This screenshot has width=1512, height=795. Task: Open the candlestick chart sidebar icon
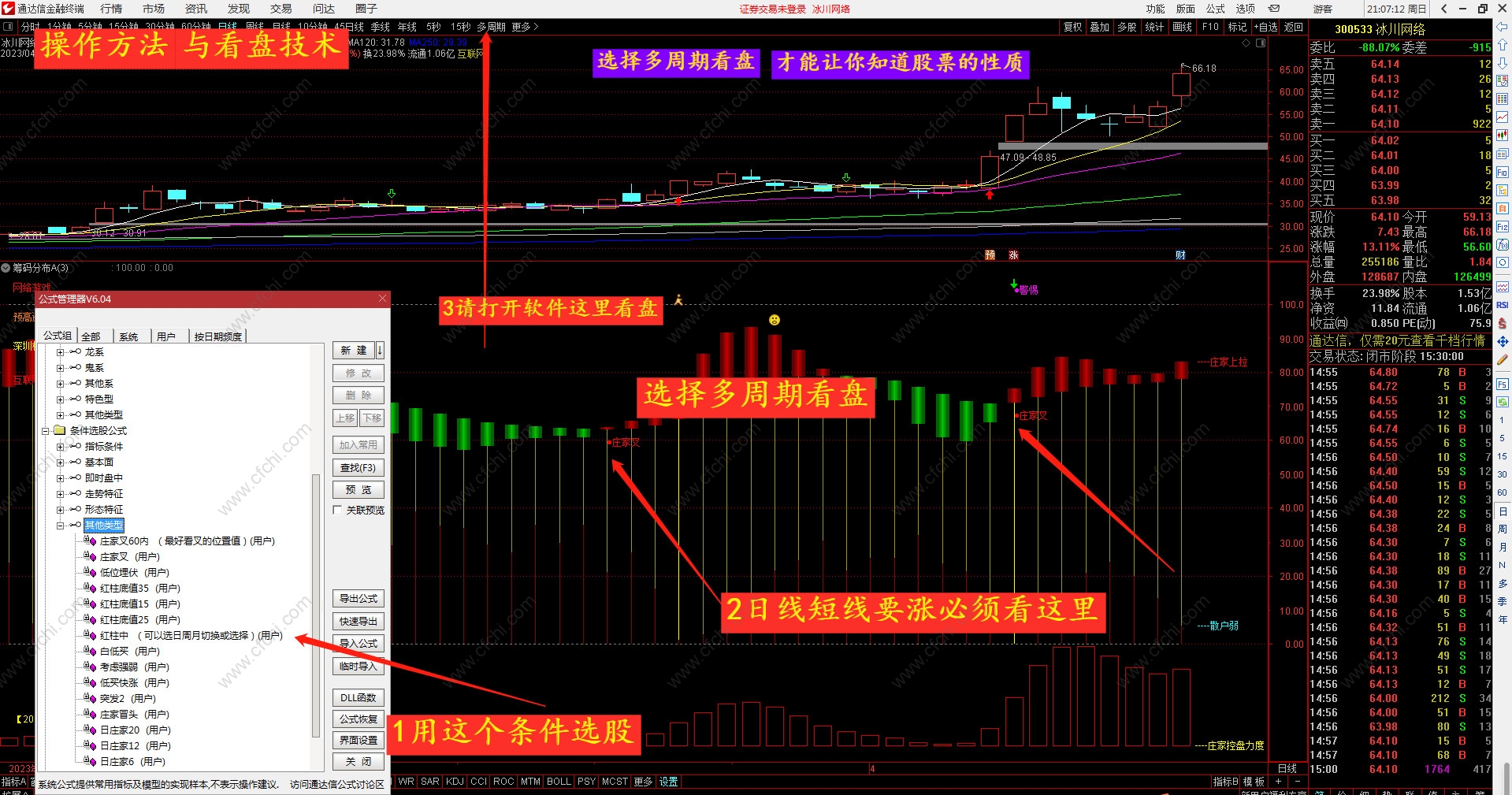click(x=1503, y=135)
